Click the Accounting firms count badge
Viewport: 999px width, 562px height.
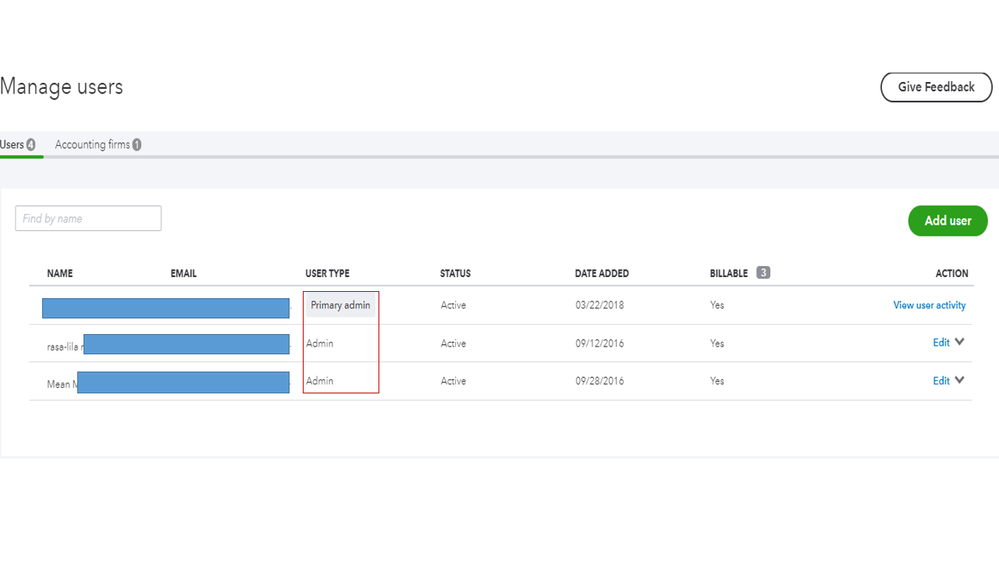(136, 145)
